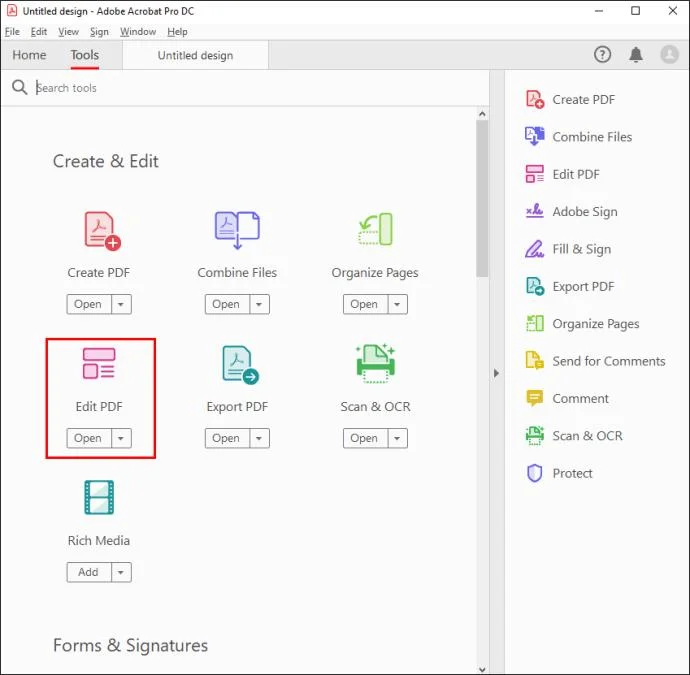
Task: Click the Acrobat app icon in title bar
Action: (x=12, y=11)
